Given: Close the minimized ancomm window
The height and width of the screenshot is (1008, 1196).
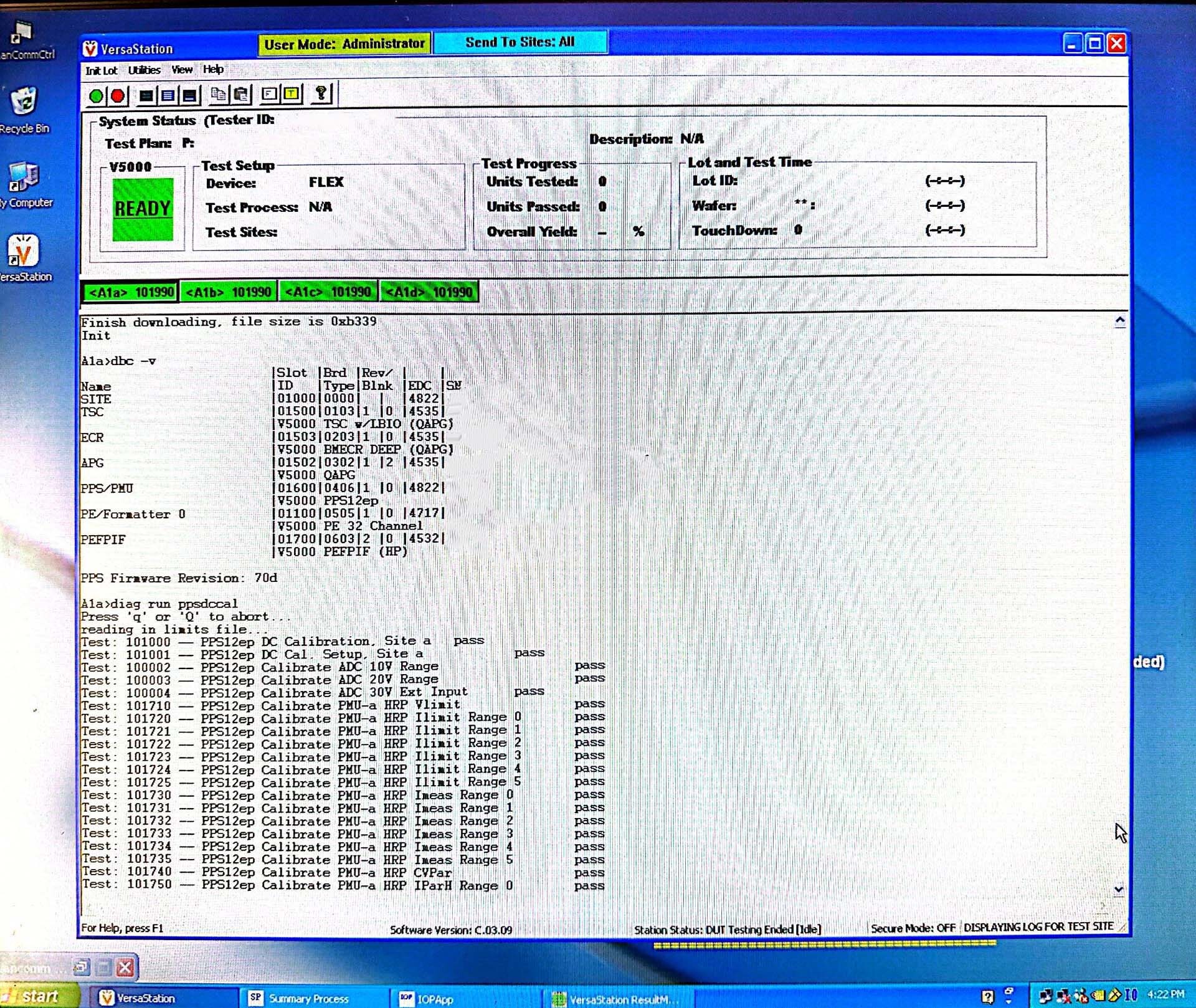Looking at the screenshot, I should pyautogui.click(x=125, y=968).
